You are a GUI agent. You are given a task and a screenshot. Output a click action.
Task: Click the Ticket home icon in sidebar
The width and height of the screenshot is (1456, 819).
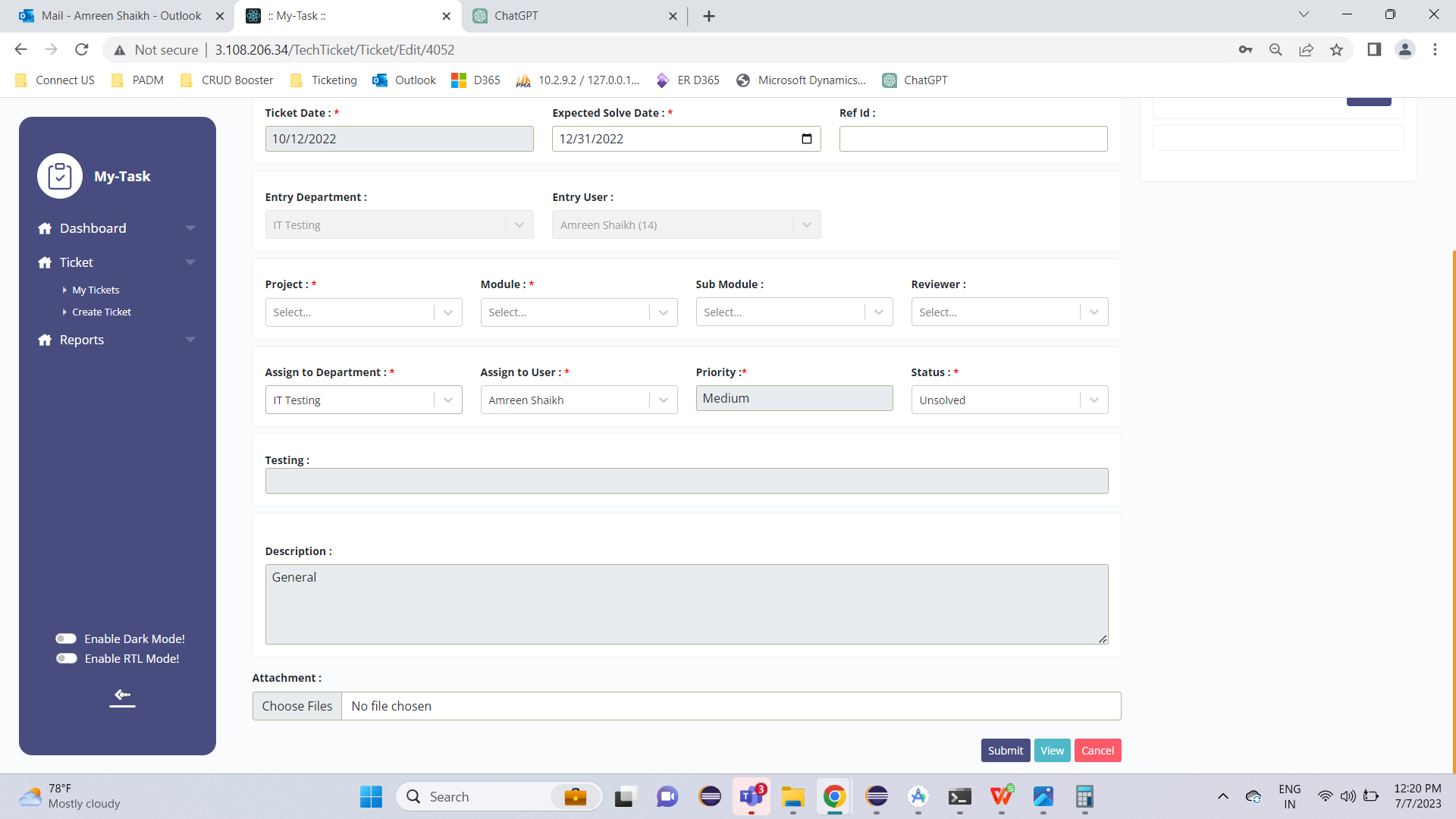pos(45,262)
